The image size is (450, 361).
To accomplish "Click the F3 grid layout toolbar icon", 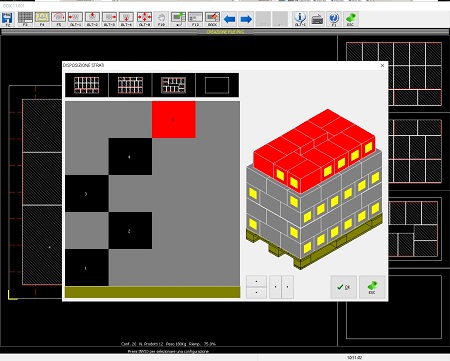I will [x=25, y=19].
